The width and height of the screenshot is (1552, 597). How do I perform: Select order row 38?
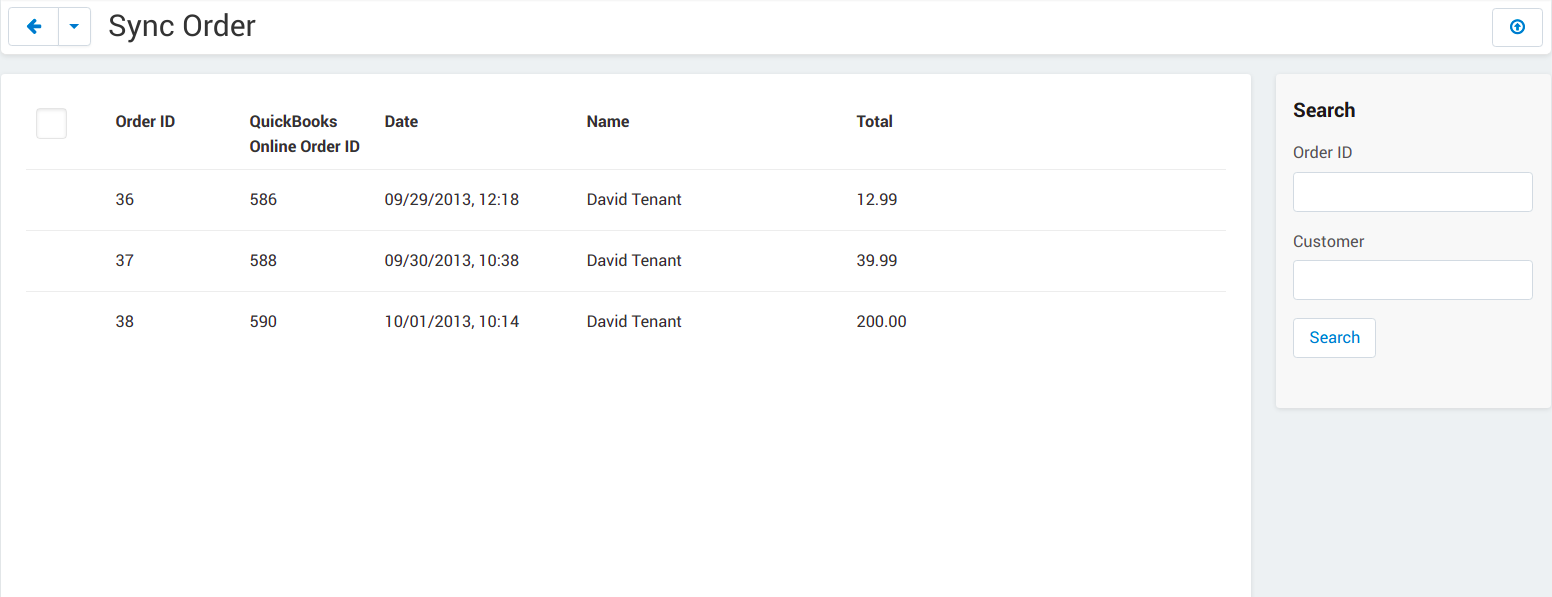point(625,322)
